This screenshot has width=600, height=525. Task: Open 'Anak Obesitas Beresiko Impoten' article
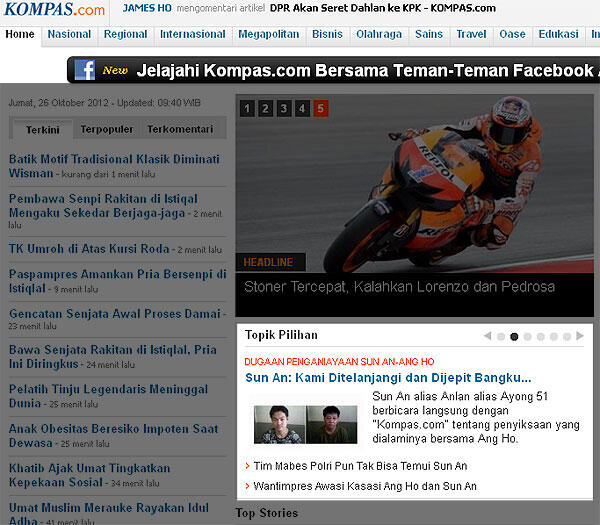point(113,435)
